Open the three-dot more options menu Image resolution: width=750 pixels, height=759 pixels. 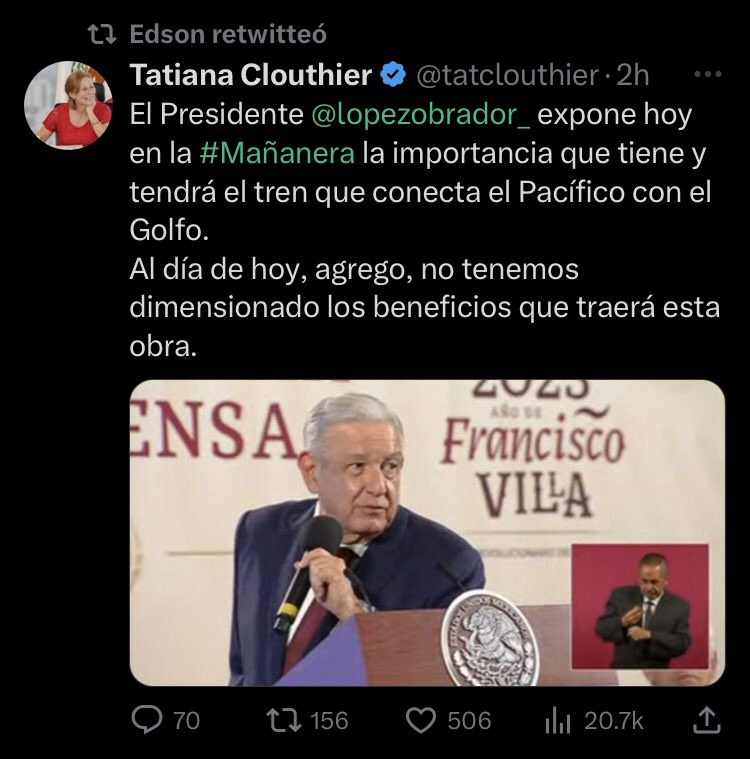(x=707, y=75)
